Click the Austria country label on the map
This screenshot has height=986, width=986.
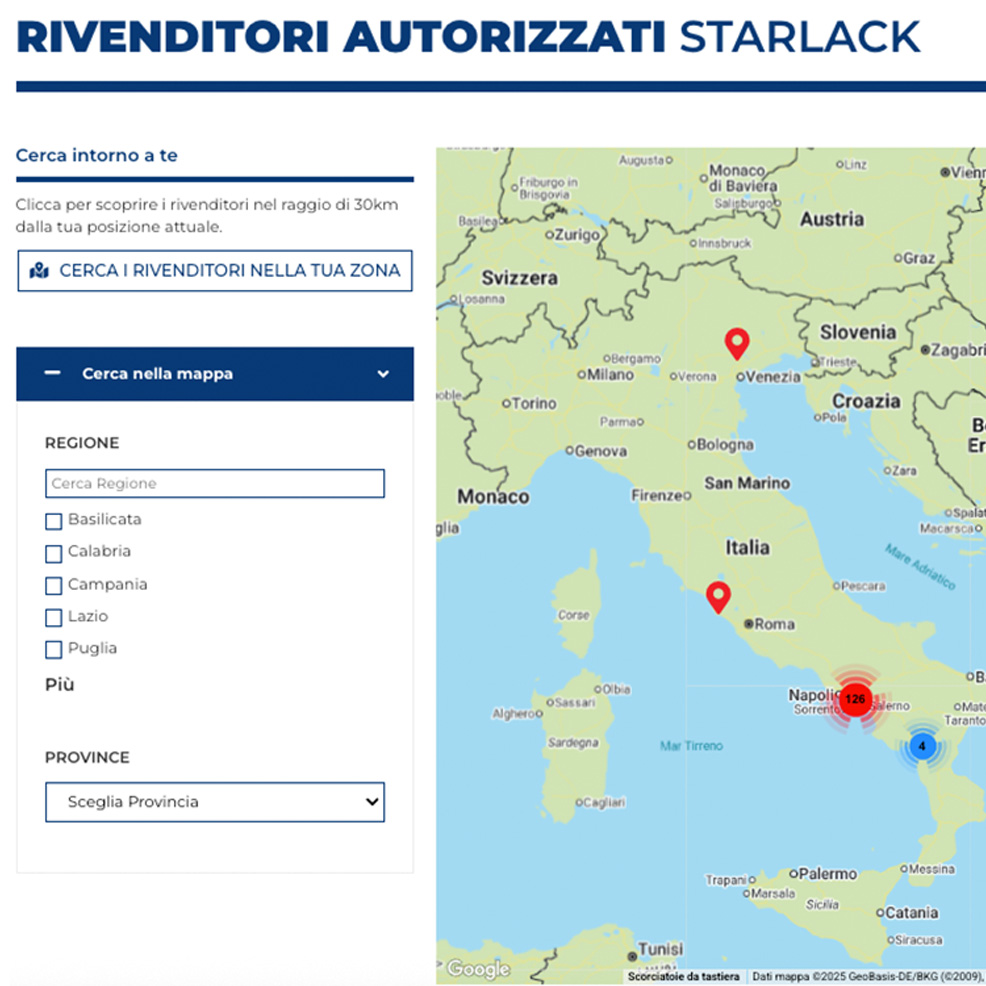tap(832, 219)
